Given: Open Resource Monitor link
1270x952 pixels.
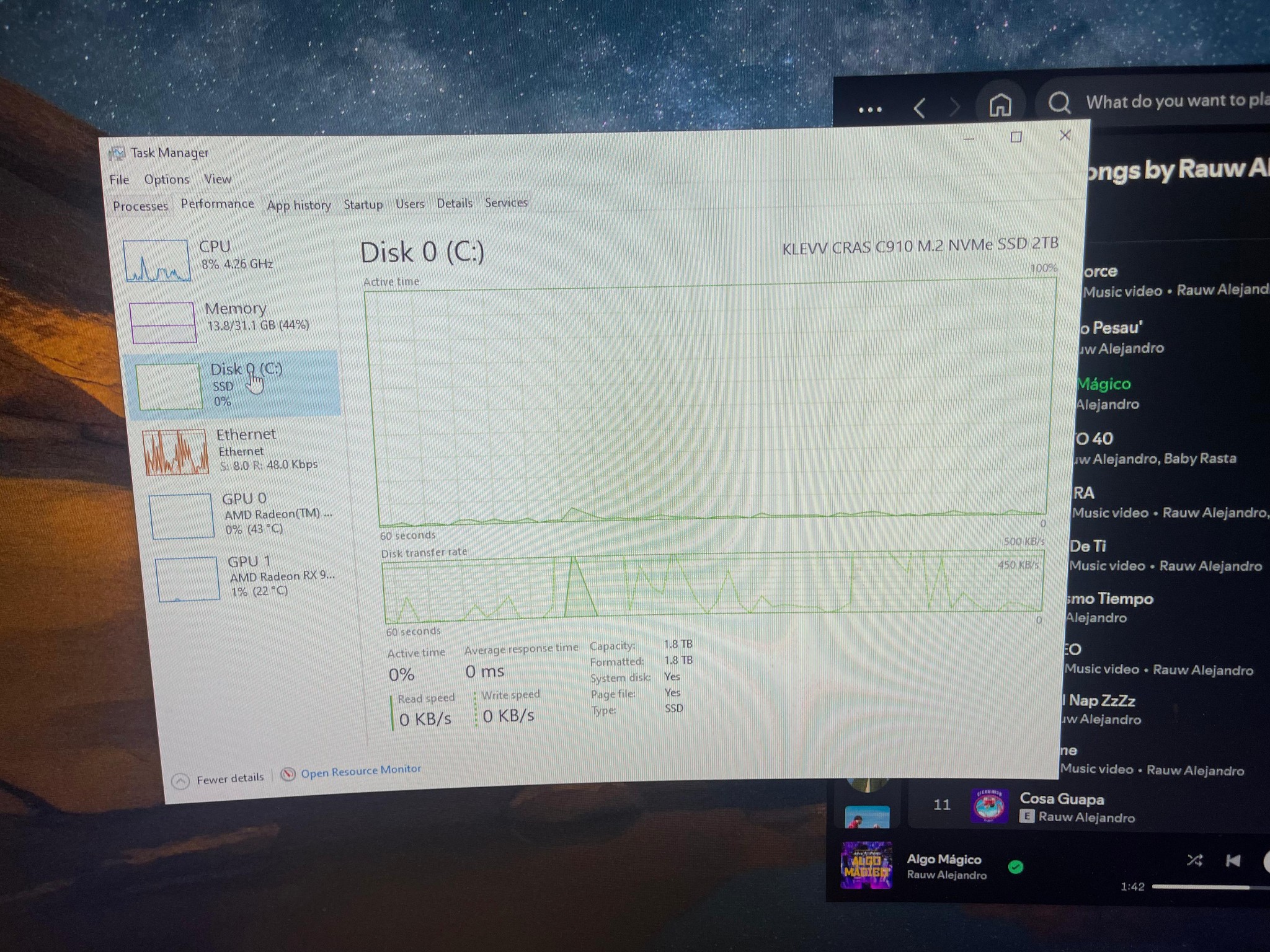Looking at the screenshot, I should (360, 771).
